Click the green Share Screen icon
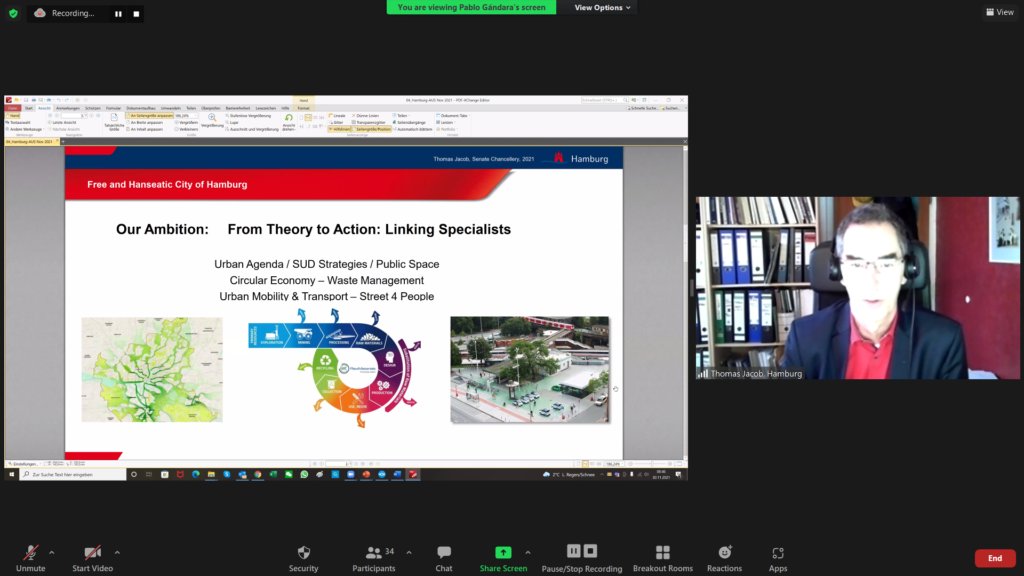The image size is (1024, 576). click(x=503, y=552)
